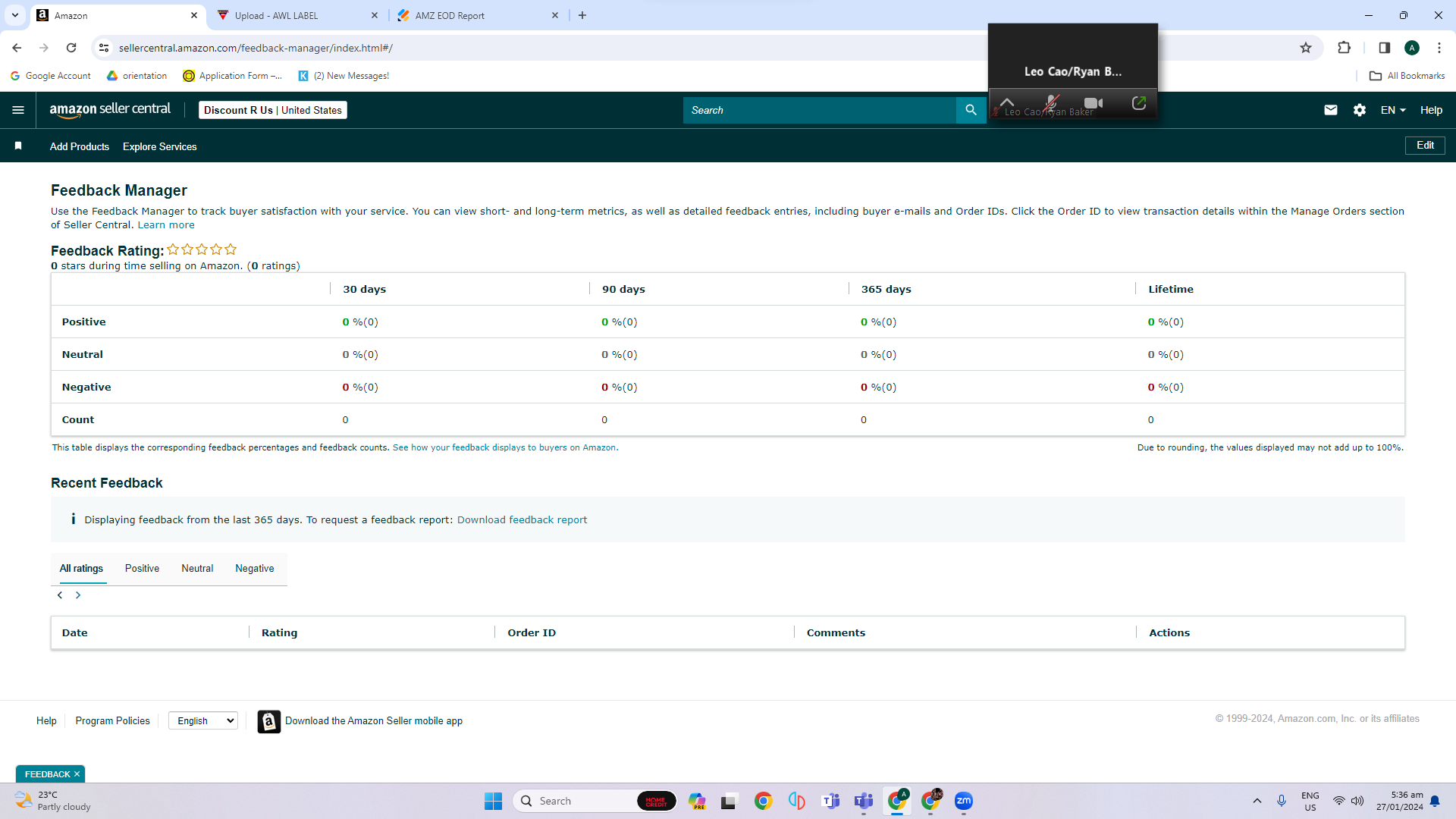Open the orientation bookmark
The width and height of the screenshot is (1456, 819).
[x=137, y=76]
